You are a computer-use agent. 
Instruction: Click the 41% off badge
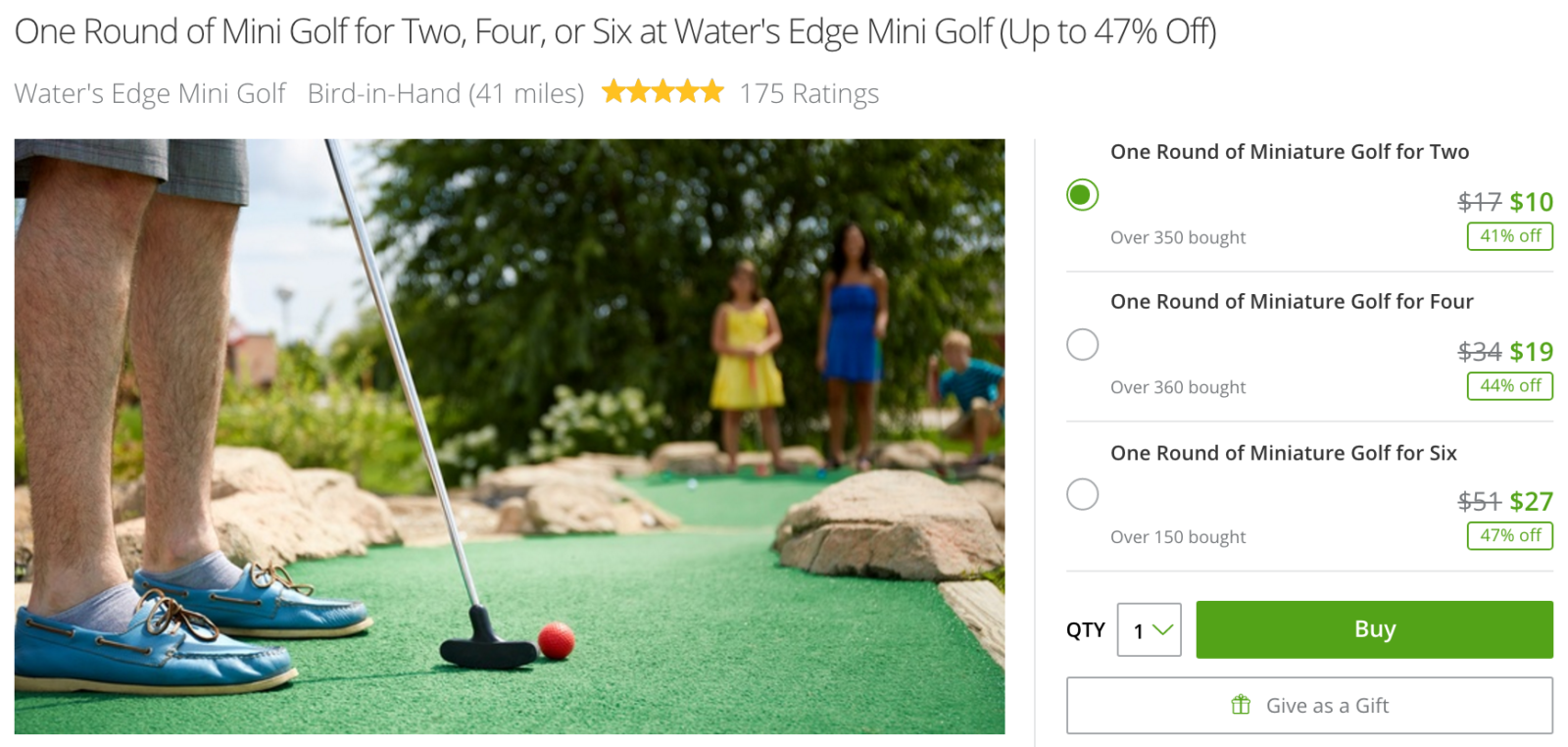pyautogui.click(x=1510, y=236)
